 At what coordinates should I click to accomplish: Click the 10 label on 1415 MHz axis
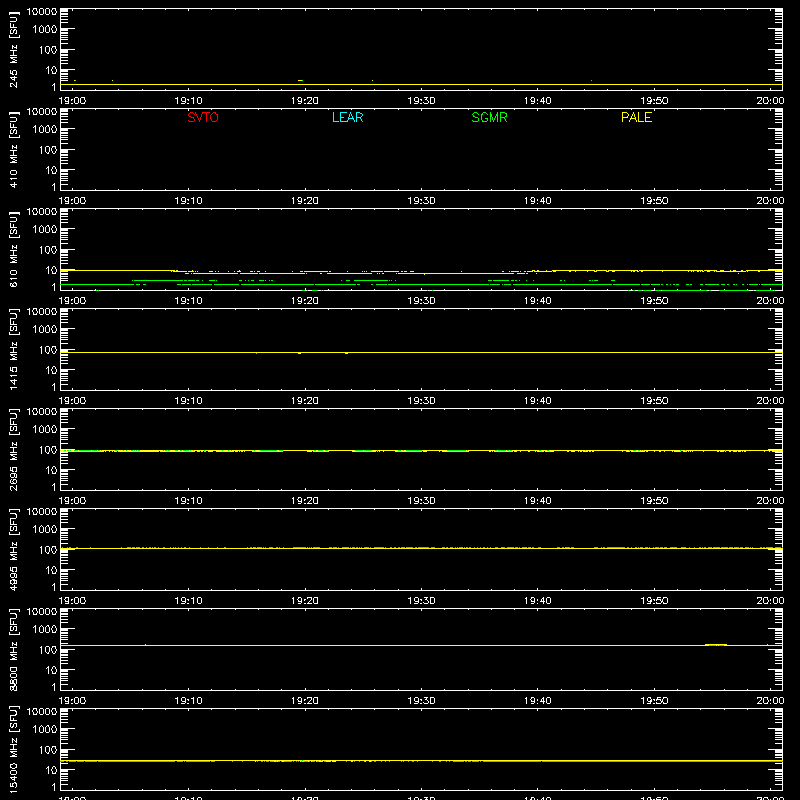coord(52,370)
